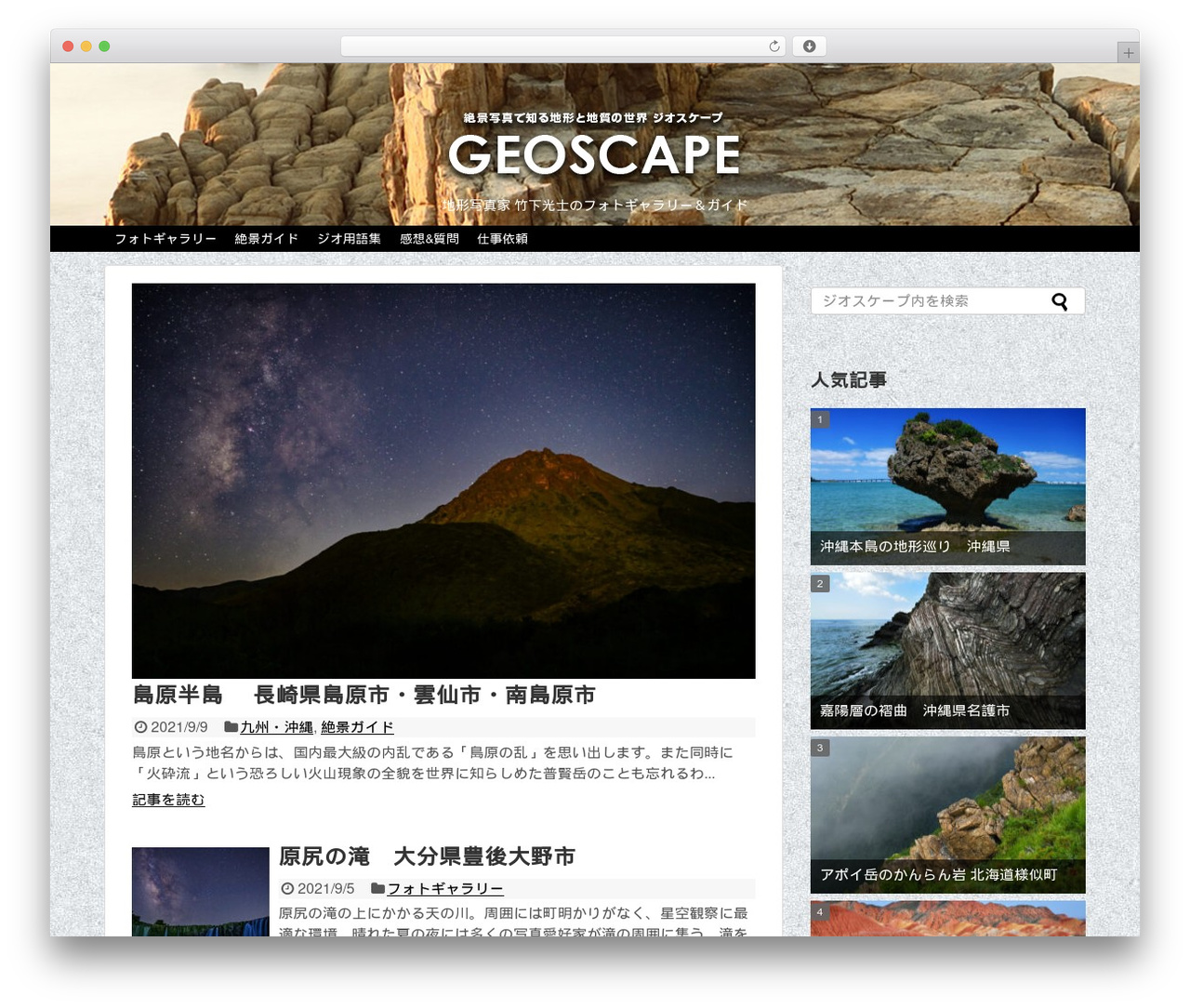This screenshot has height=1008, width=1190.
Task: Click the green maximize window button
Action: tap(104, 46)
